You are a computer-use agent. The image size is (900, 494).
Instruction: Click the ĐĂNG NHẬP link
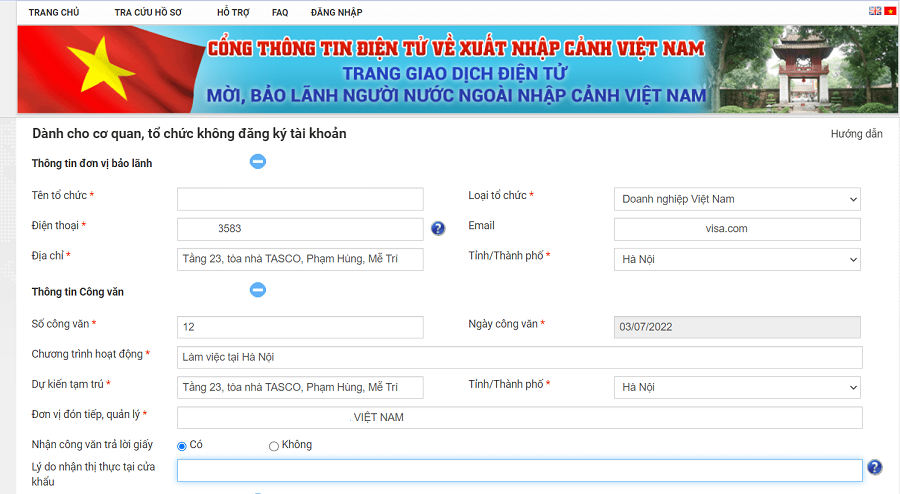coord(336,13)
